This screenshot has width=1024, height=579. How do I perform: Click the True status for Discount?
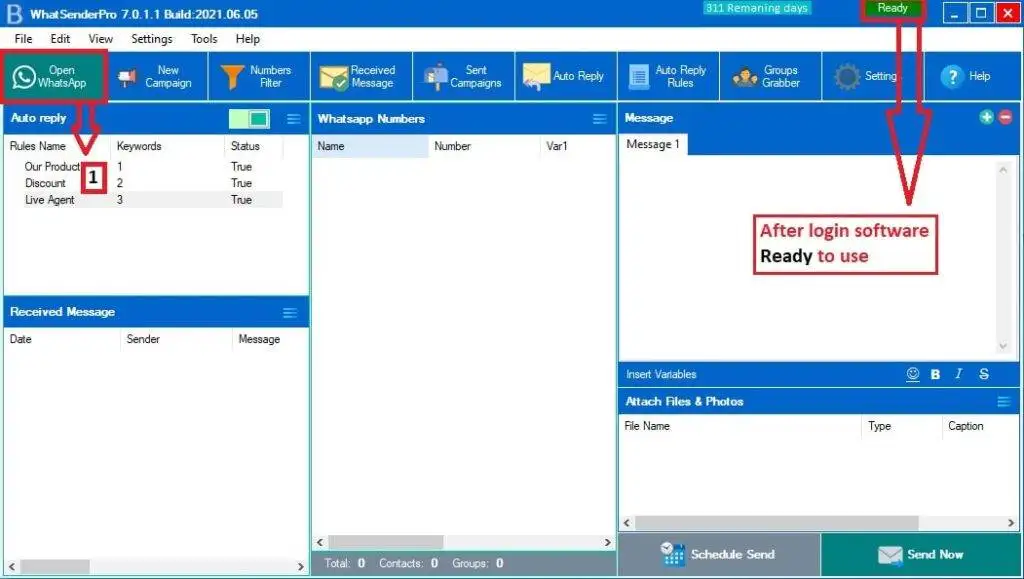(241, 183)
